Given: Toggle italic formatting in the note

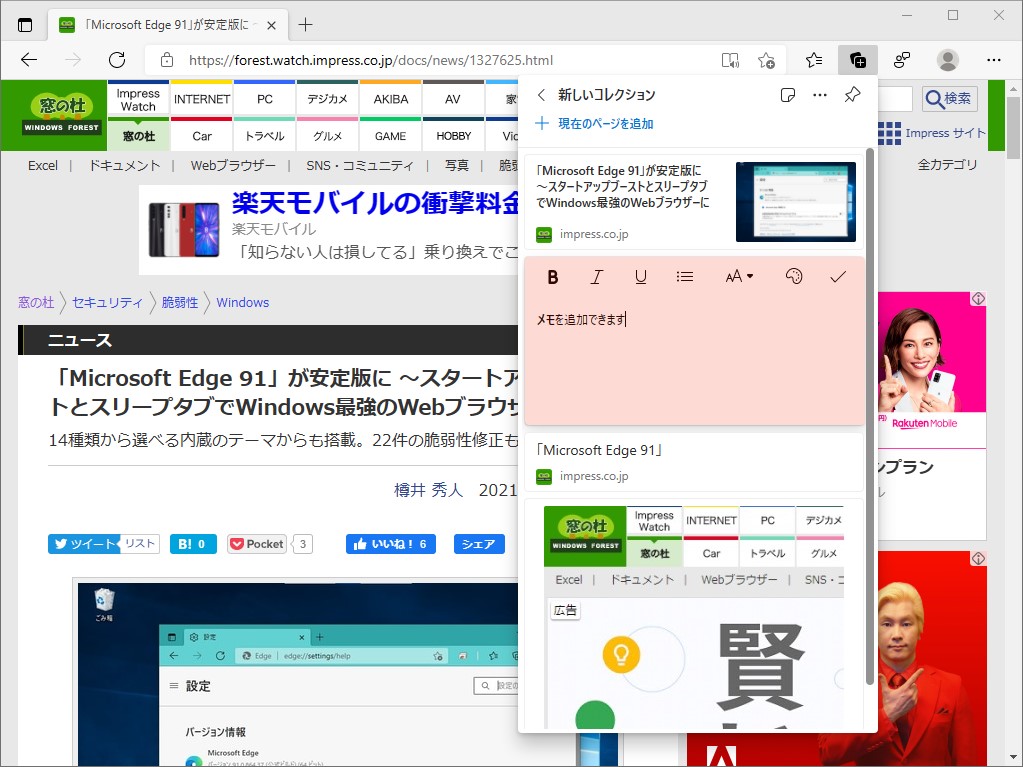Looking at the screenshot, I should pos(596,277).
